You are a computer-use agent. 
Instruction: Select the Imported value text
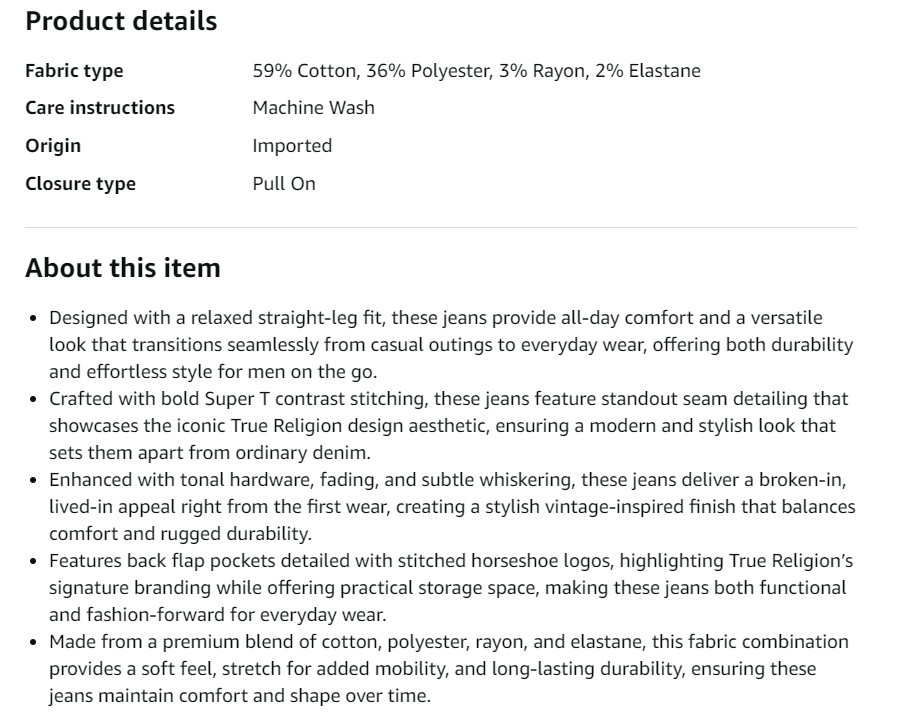(292, 146)
